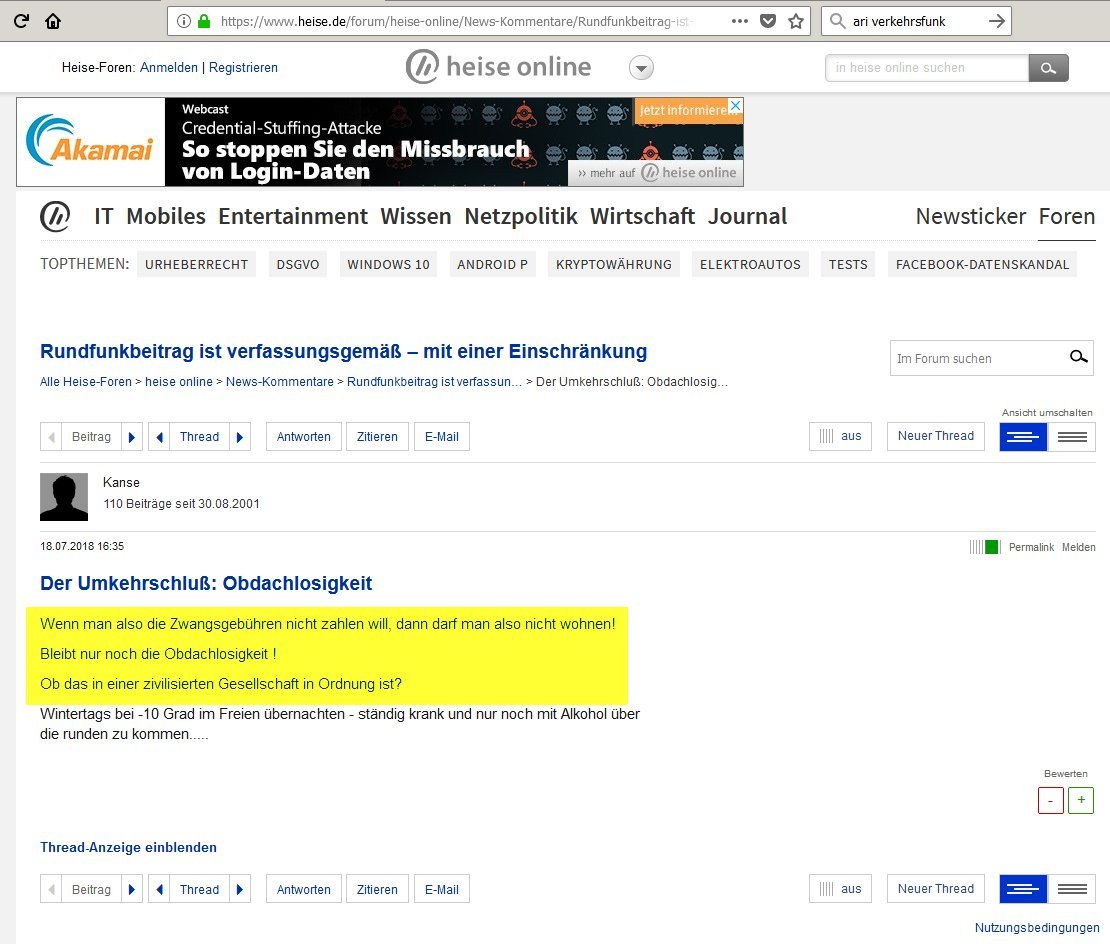Open the heise online dropdown arrow

641,68
